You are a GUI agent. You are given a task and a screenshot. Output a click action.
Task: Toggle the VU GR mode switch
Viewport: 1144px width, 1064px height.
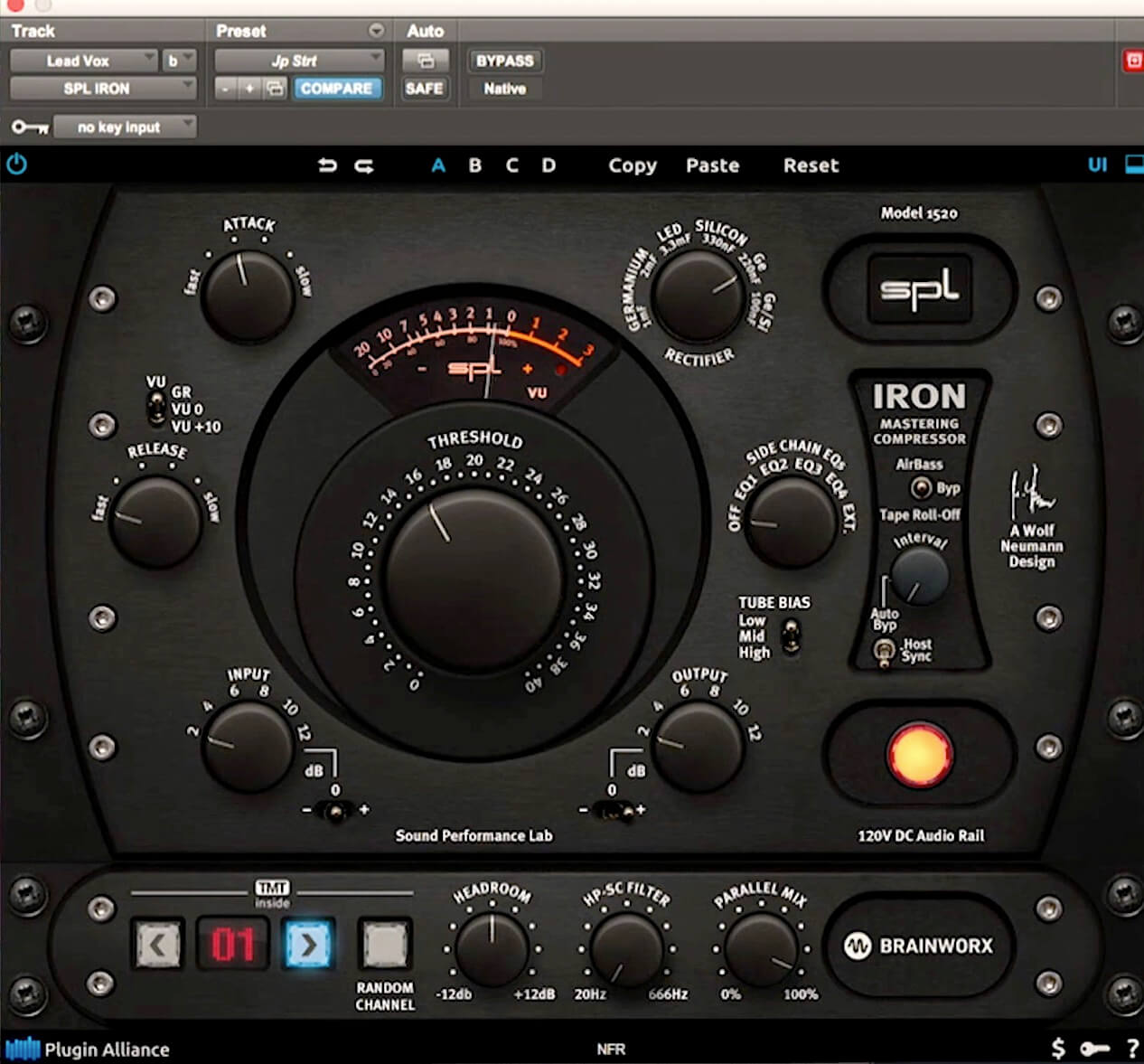[x=157, y=409]
